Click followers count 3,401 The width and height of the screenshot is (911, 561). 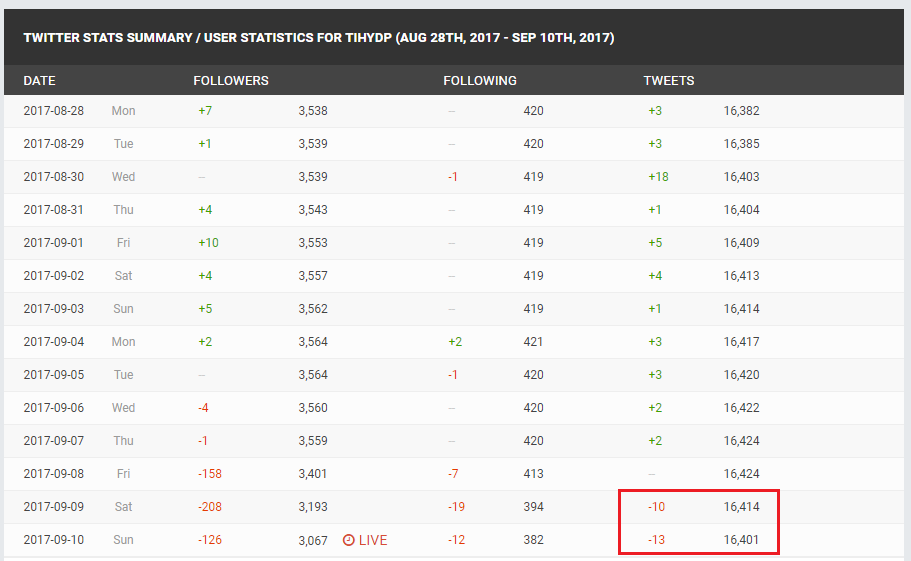313,474
